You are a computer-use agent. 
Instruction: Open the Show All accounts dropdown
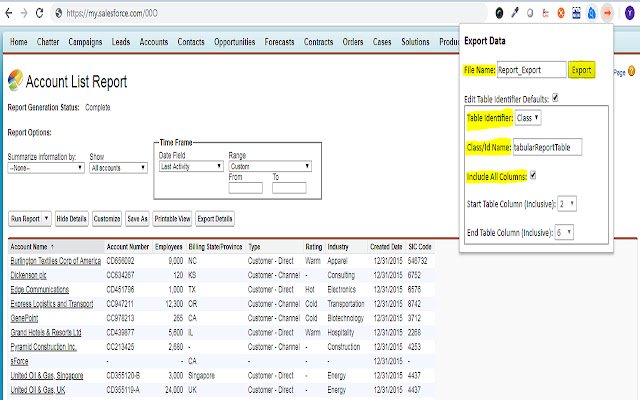[x=118, y=168]
